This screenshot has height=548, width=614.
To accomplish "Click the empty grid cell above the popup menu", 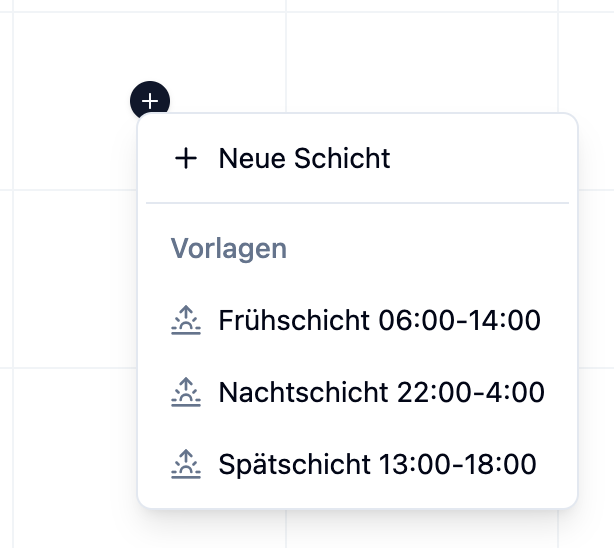I will click(420, 60).
